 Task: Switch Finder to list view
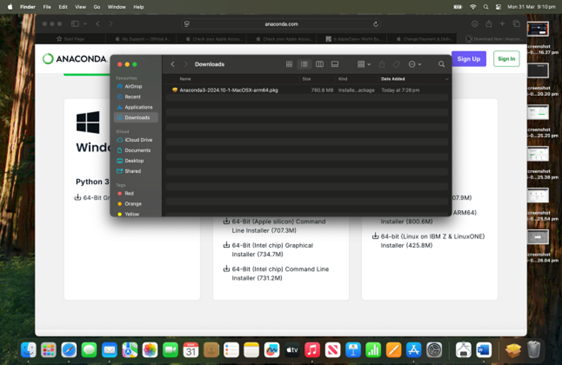304,64
